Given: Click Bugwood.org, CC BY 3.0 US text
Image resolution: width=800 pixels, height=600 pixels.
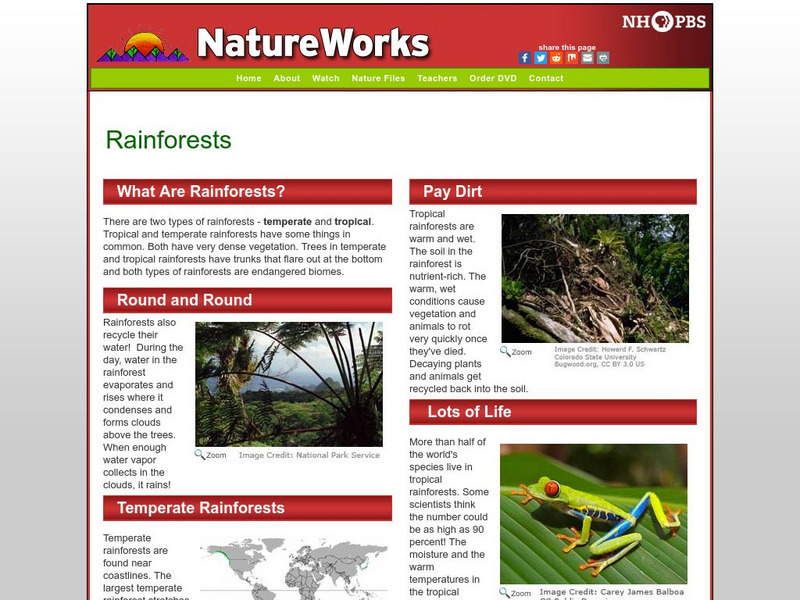Looking at the screenshot, I should pos(599,364).
